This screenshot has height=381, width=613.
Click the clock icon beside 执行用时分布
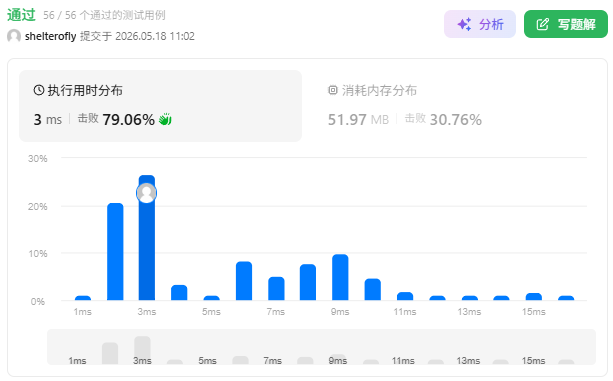[x=39, y=90]
